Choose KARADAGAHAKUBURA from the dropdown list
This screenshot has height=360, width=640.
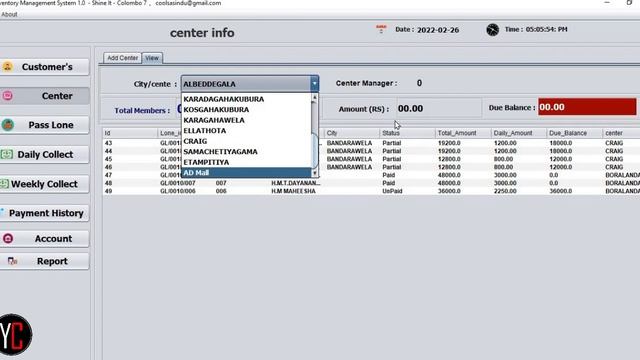247,99
